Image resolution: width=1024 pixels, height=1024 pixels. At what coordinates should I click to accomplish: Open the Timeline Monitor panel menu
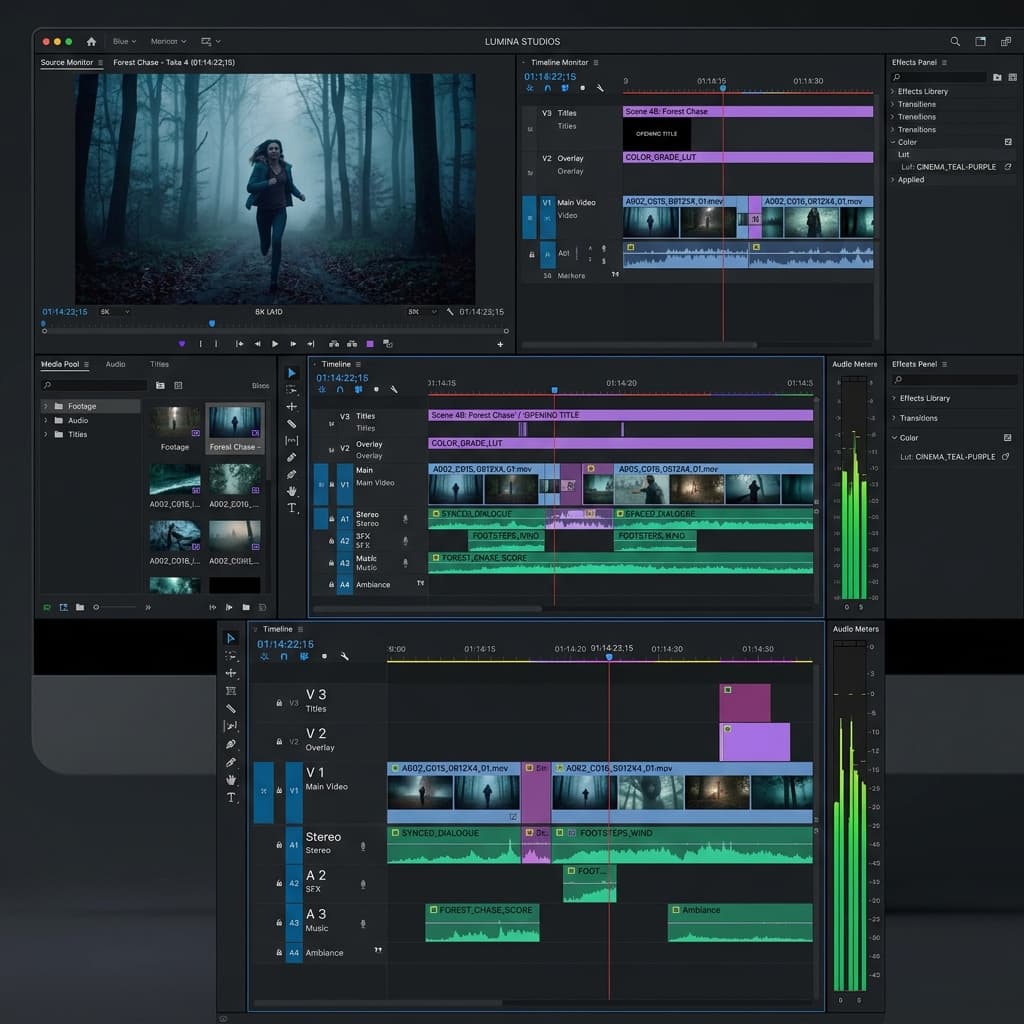pos(596,63)
